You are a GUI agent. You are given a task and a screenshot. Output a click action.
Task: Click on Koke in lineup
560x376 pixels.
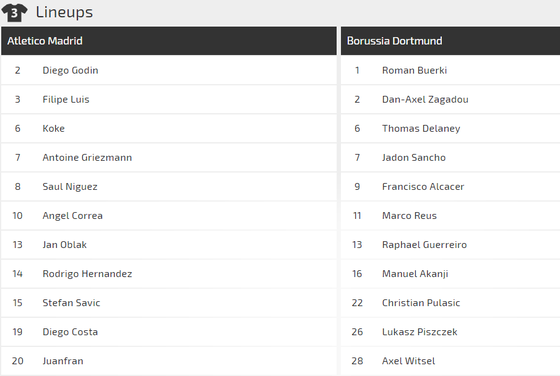point(54,129)
